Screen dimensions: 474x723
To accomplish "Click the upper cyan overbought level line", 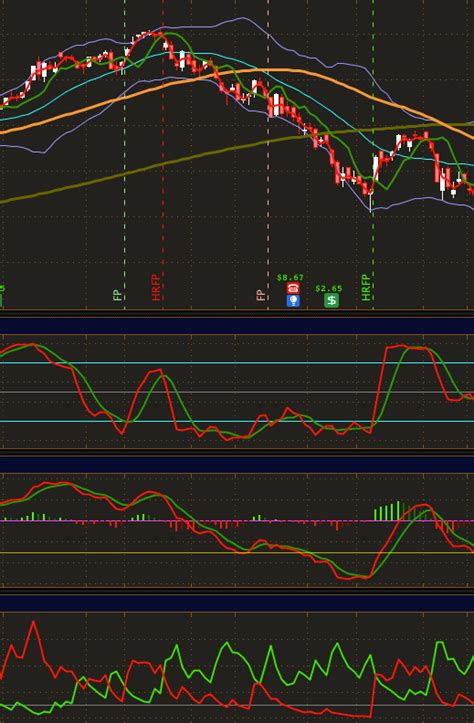I will tap(237, 363).
